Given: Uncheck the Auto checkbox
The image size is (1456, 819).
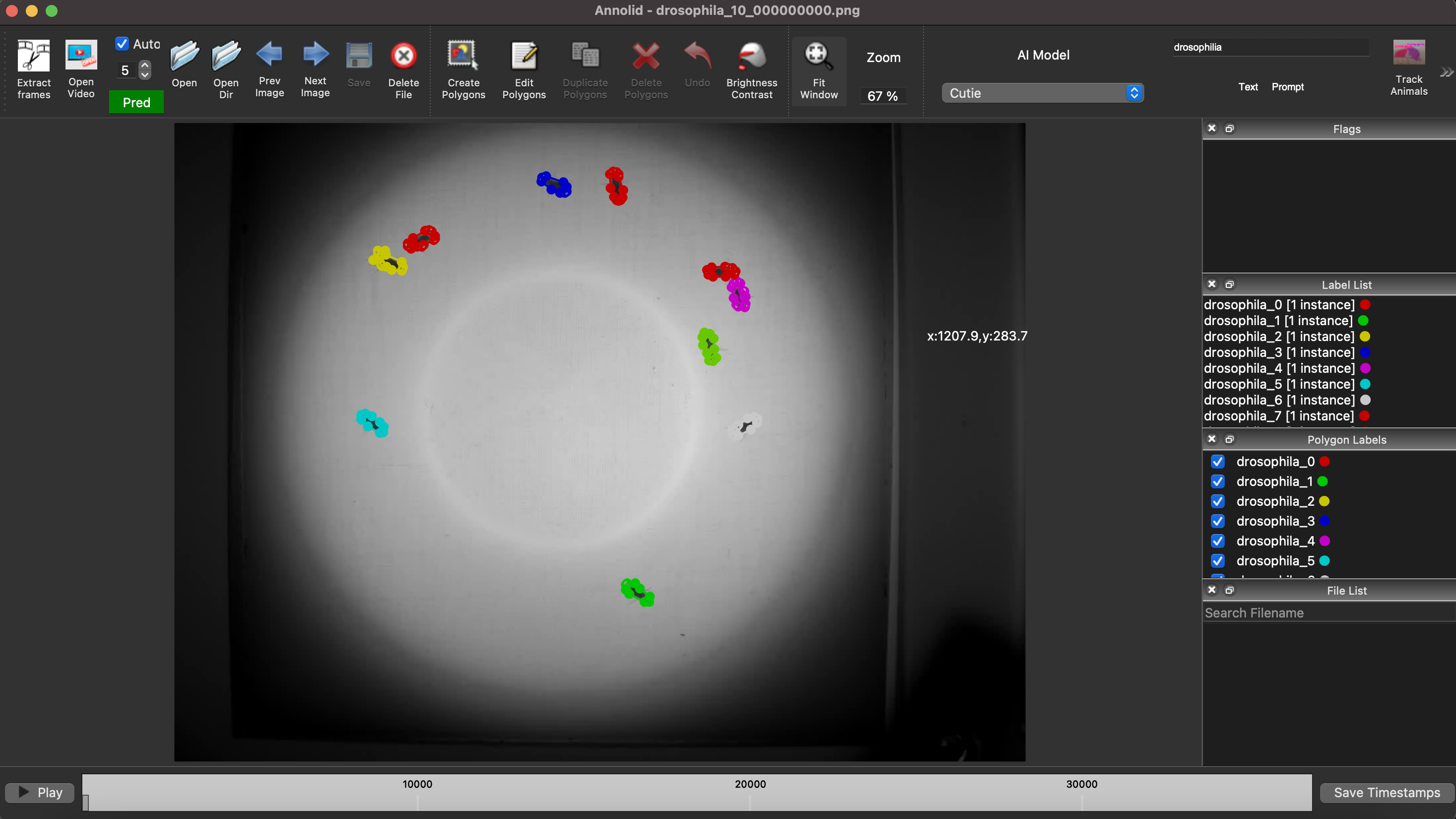Looking at the screenshot, I should coord(122,44).
